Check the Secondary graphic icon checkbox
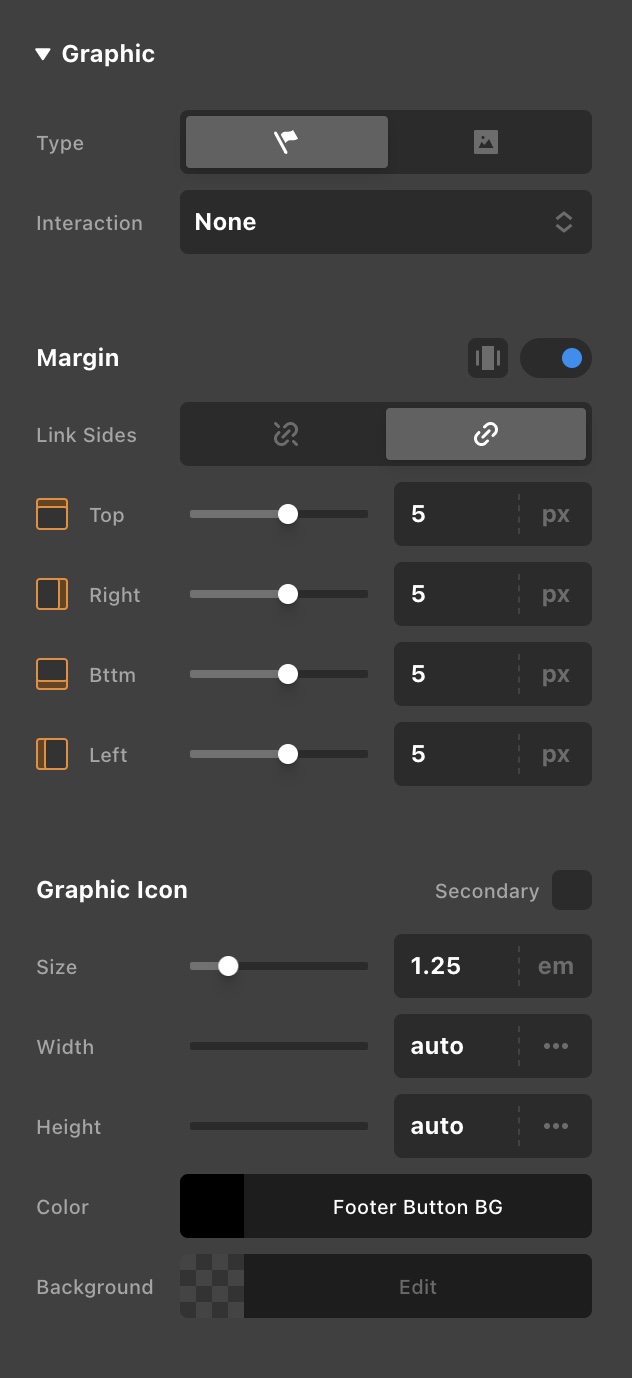The image size is (632, 1378). point(572,890)
